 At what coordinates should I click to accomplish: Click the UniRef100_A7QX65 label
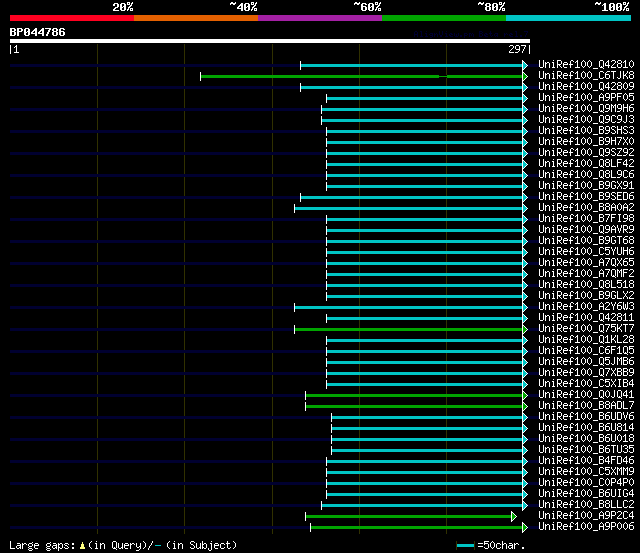586,263
